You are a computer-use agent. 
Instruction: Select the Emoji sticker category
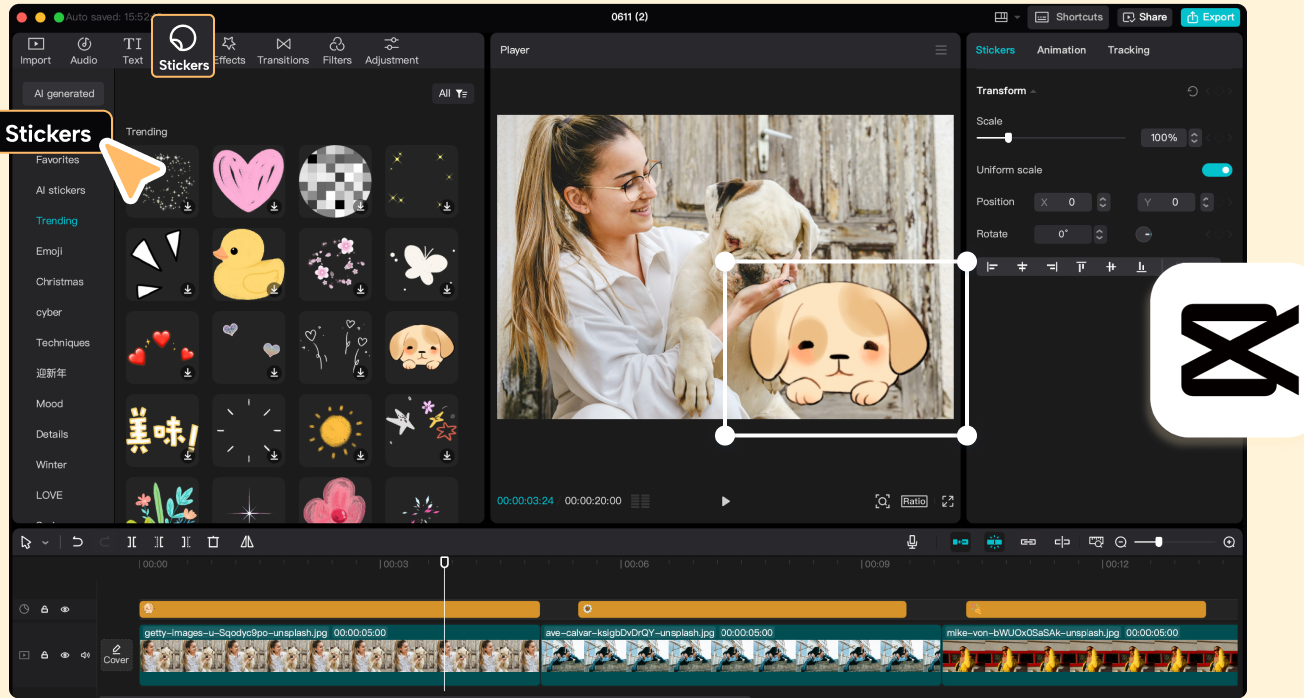[49, 251]
